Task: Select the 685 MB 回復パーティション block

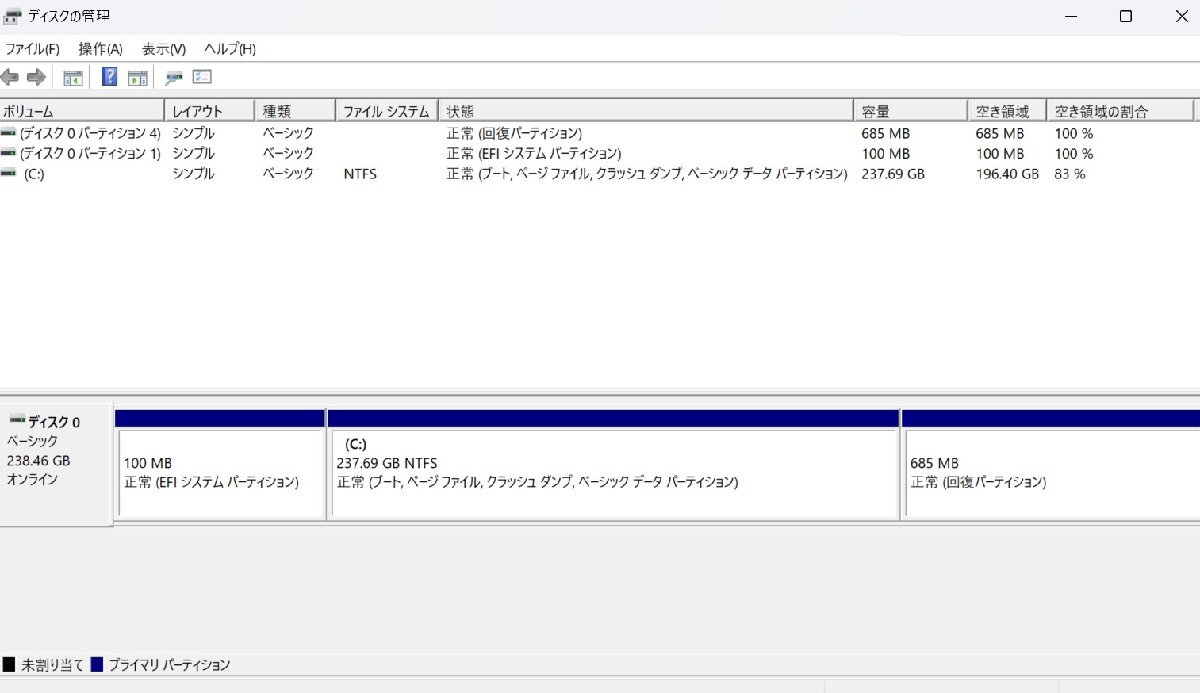Action: 1045,470
